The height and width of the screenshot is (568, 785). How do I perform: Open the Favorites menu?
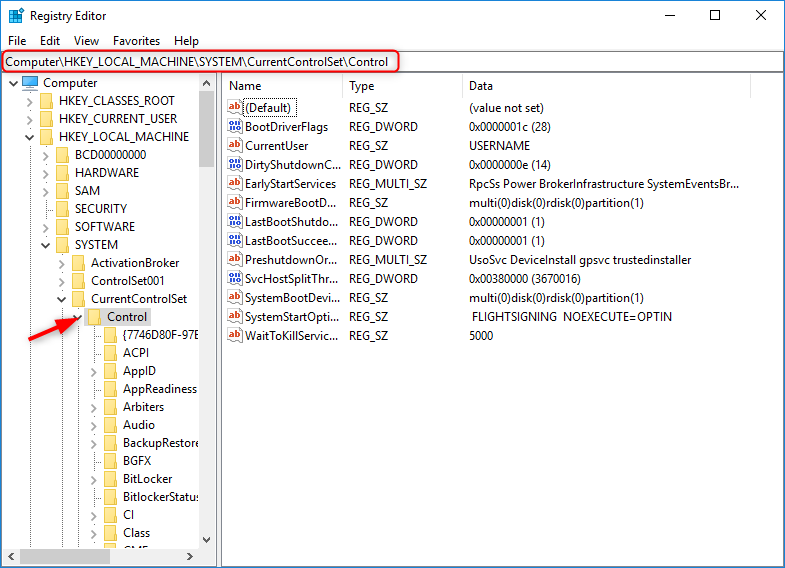pyautogui.click(x=136, y=41)
